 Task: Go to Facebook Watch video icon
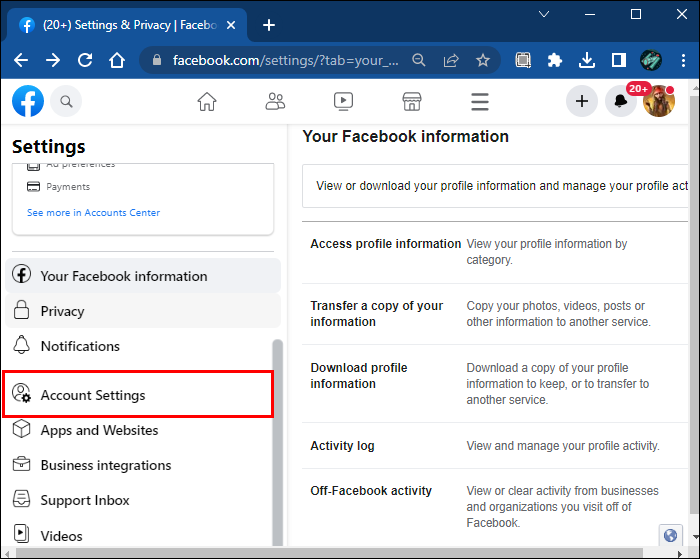point(343,101)
